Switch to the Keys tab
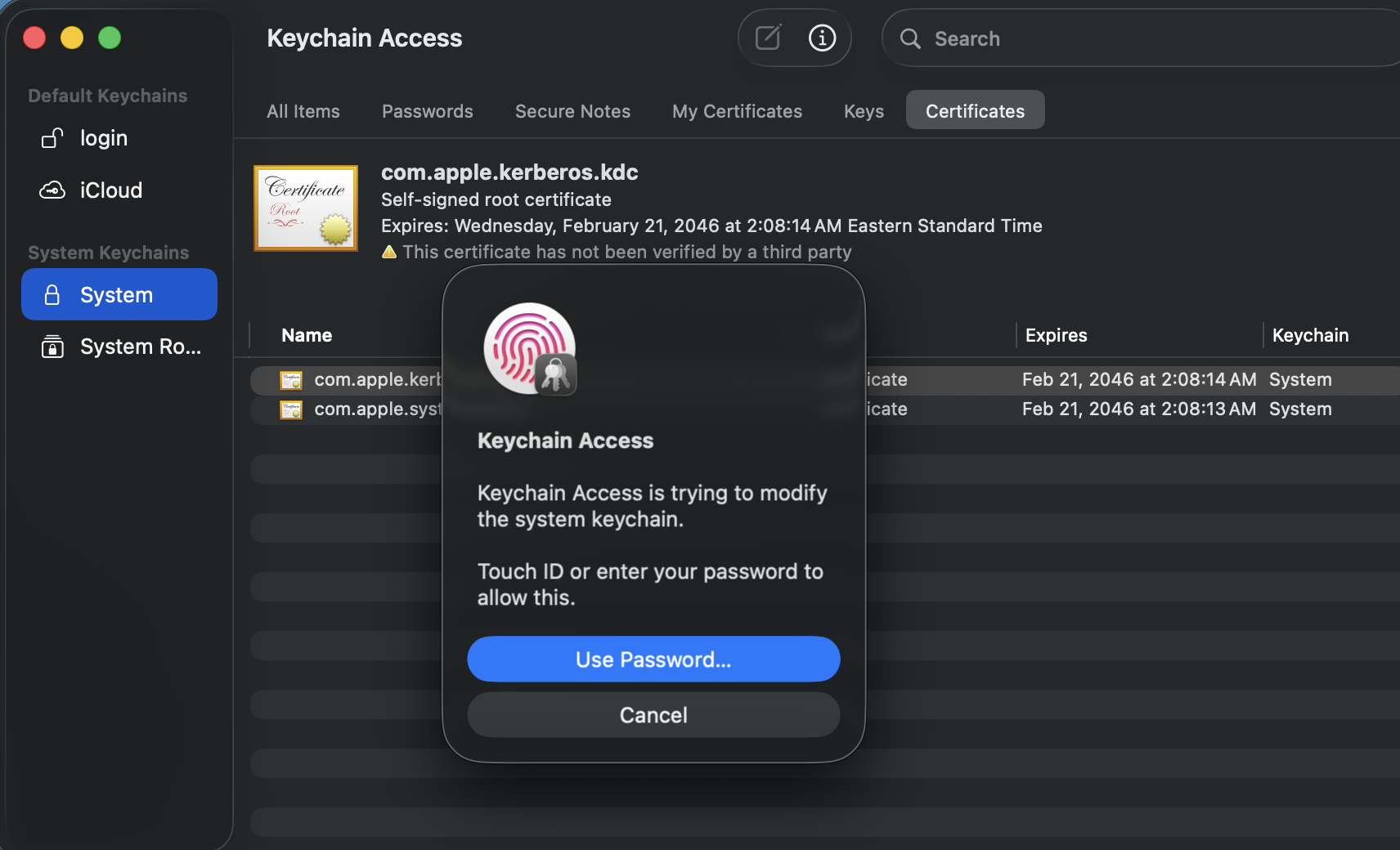1400x850 pixels. tap(864, 111)
